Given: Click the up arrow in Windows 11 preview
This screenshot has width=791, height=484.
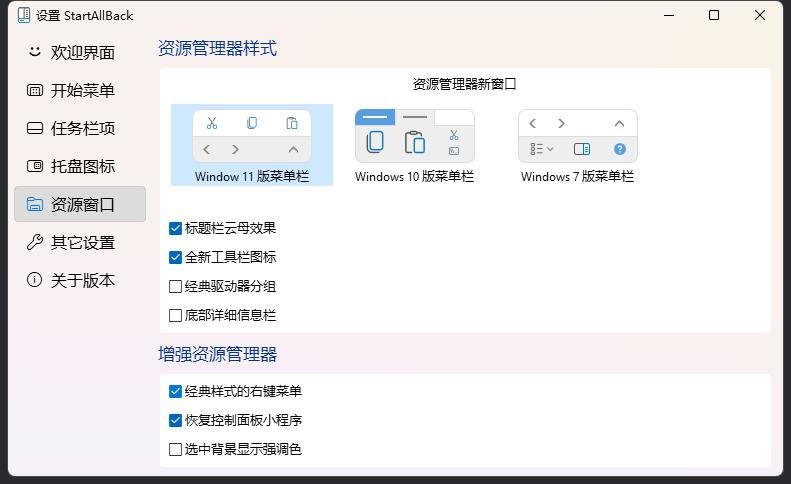Looking at the screenshot, I should tap(293, 149).
